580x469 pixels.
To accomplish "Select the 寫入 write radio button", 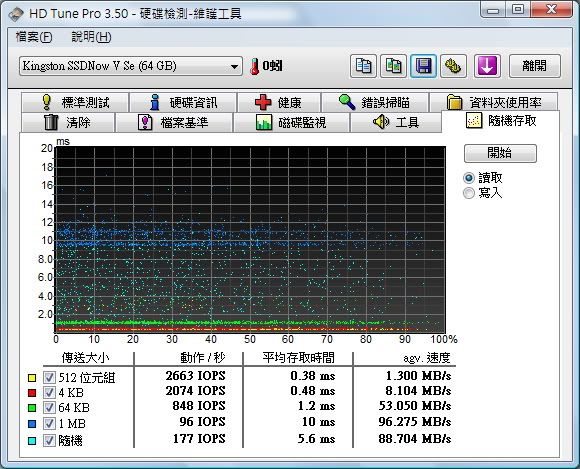I will coord(469,193).
